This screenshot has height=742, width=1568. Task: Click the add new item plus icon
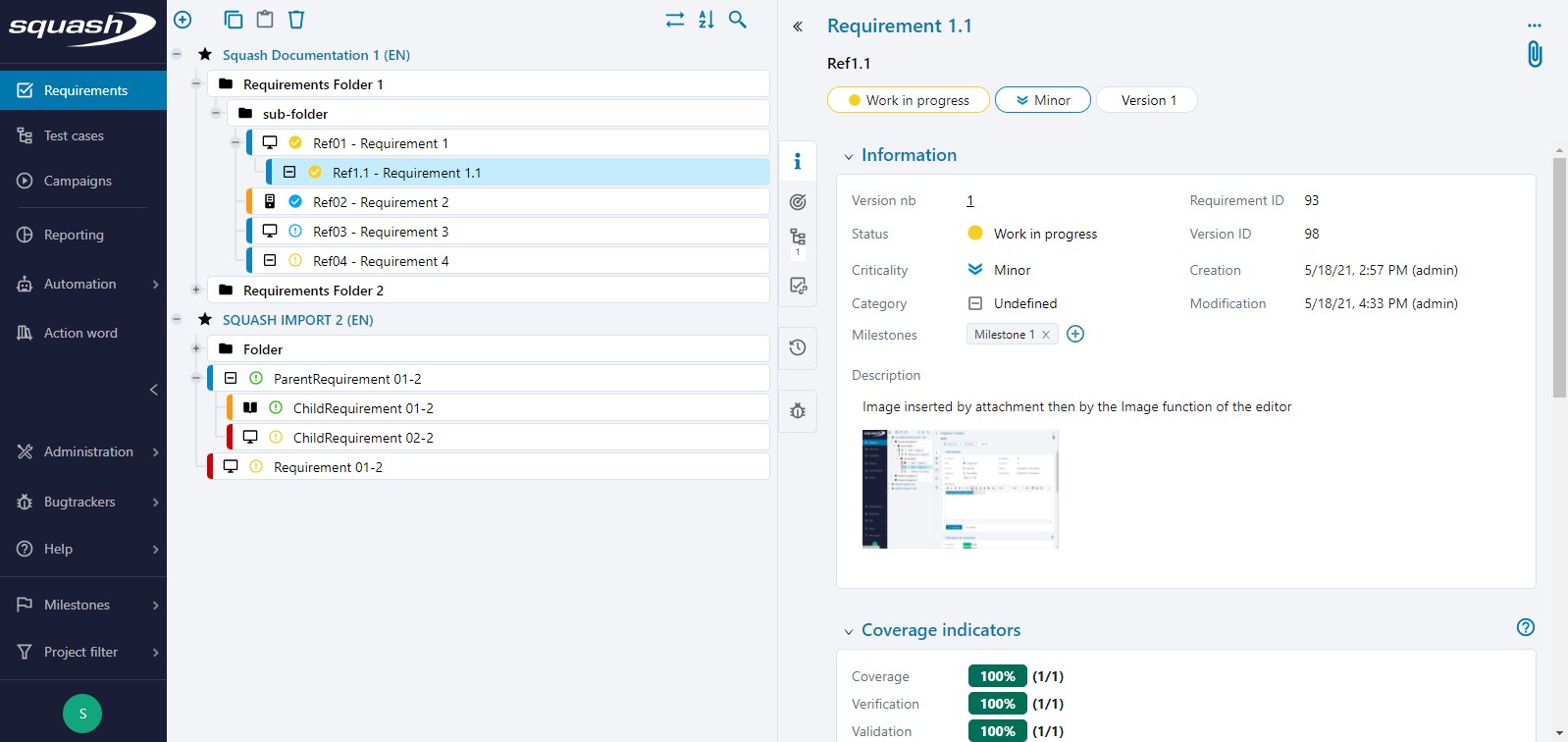183,20
